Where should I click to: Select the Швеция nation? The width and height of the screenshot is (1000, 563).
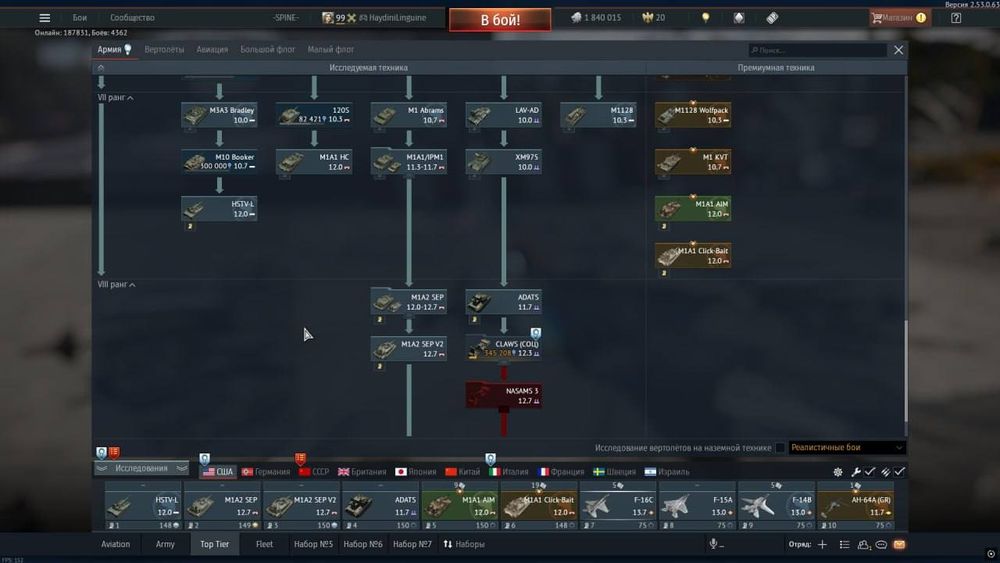614,472
